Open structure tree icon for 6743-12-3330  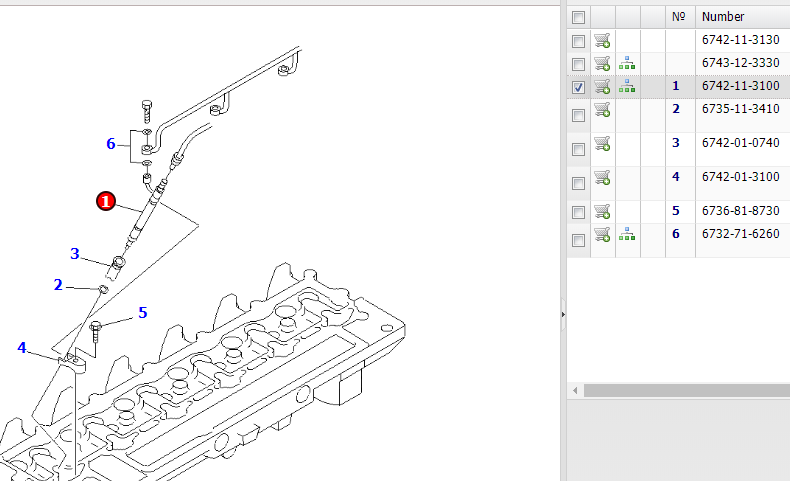coord(627,63)
